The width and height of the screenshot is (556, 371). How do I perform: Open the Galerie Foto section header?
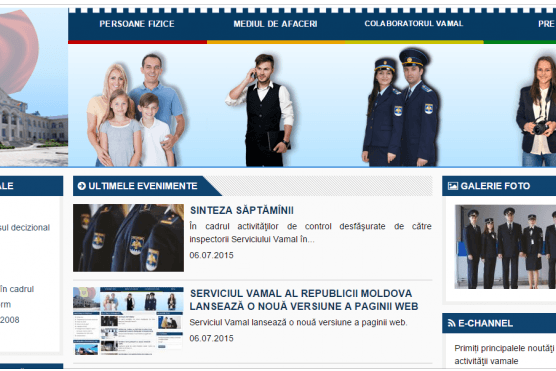point(495,186)
